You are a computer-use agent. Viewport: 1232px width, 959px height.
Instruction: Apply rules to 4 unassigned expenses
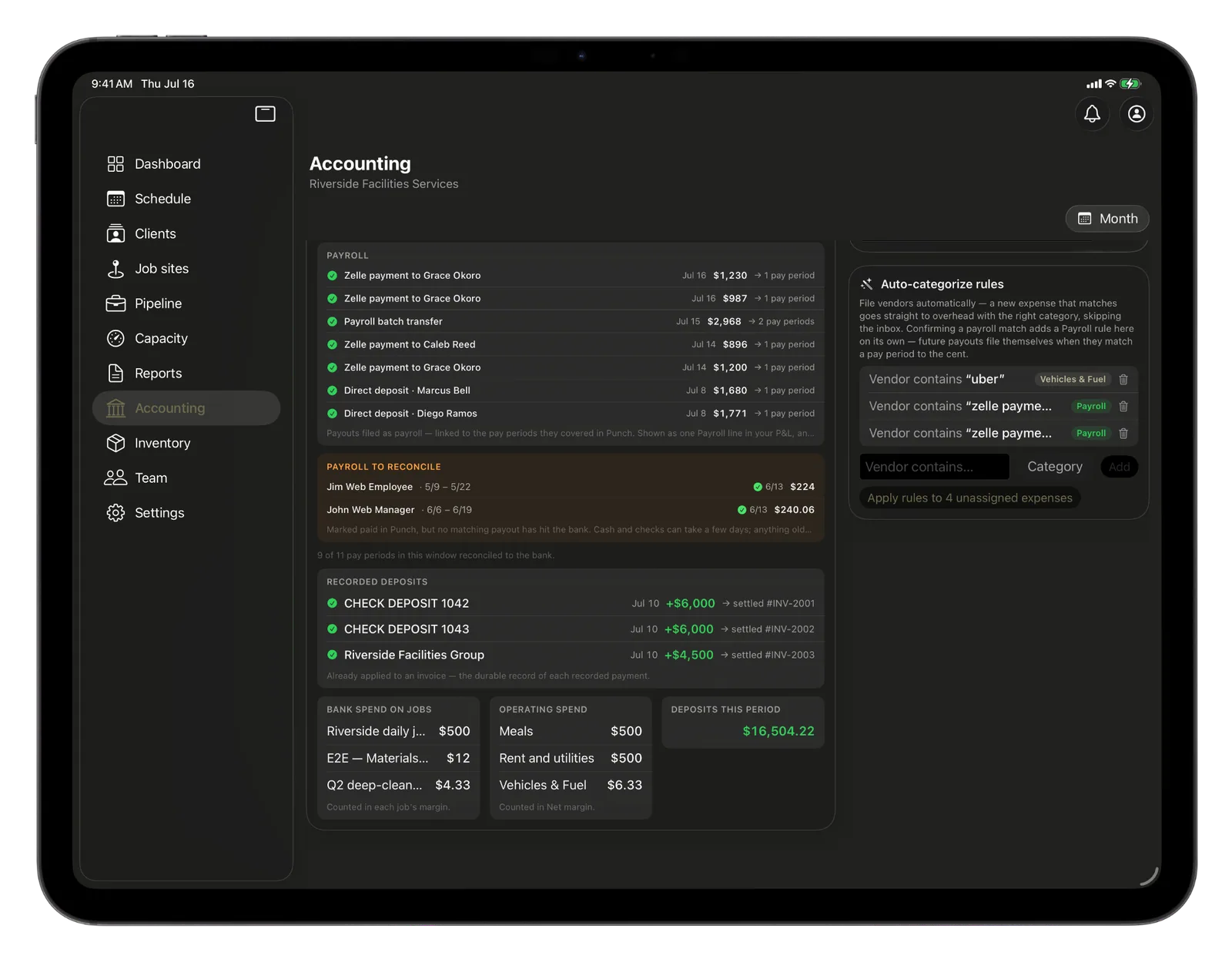(x=969, y=498)
